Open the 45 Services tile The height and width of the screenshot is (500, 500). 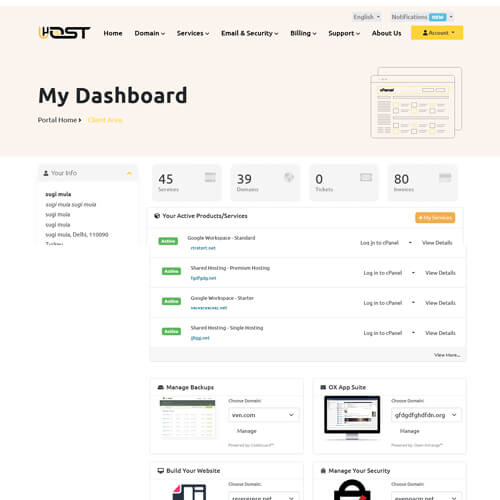point(187,183)
